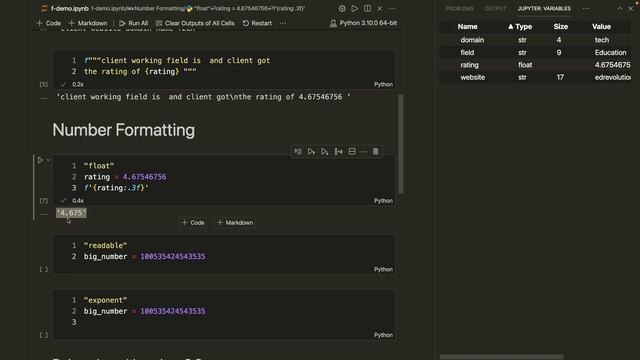Screen dimensions: 640x360
Task: Open the tab bar more actions ellipsis
Action: (x=392, y=8)
